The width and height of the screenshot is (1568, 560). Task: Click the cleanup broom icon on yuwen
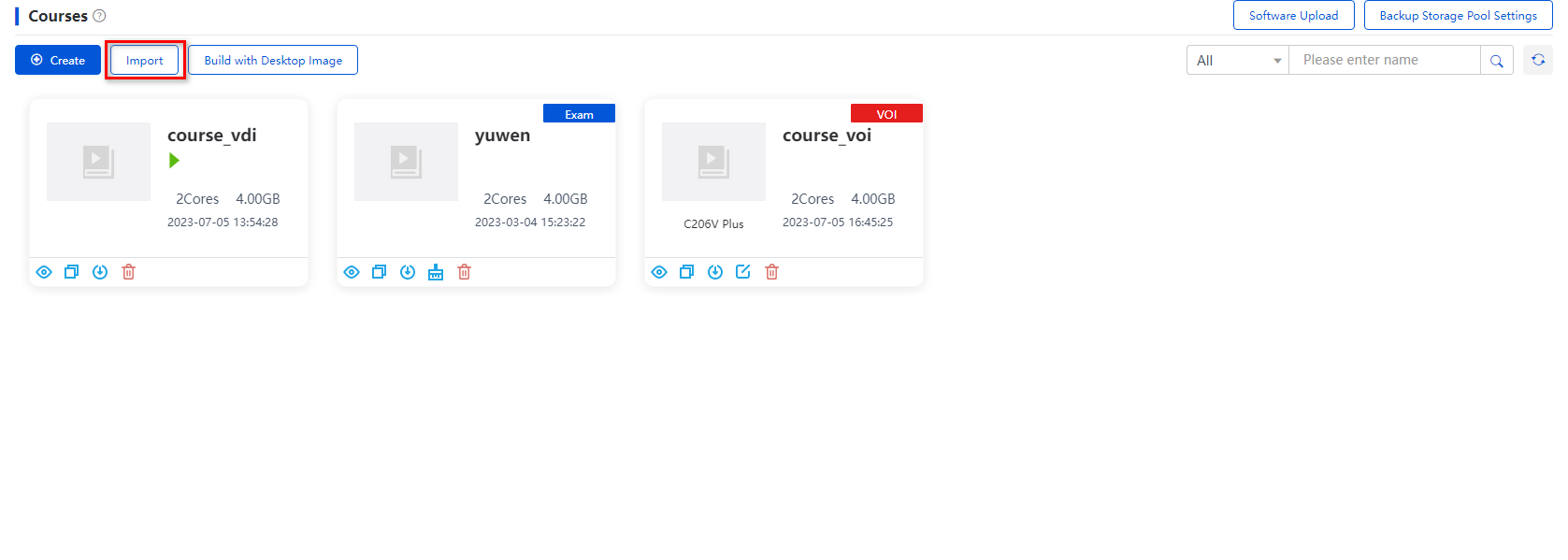pos(436,272)
